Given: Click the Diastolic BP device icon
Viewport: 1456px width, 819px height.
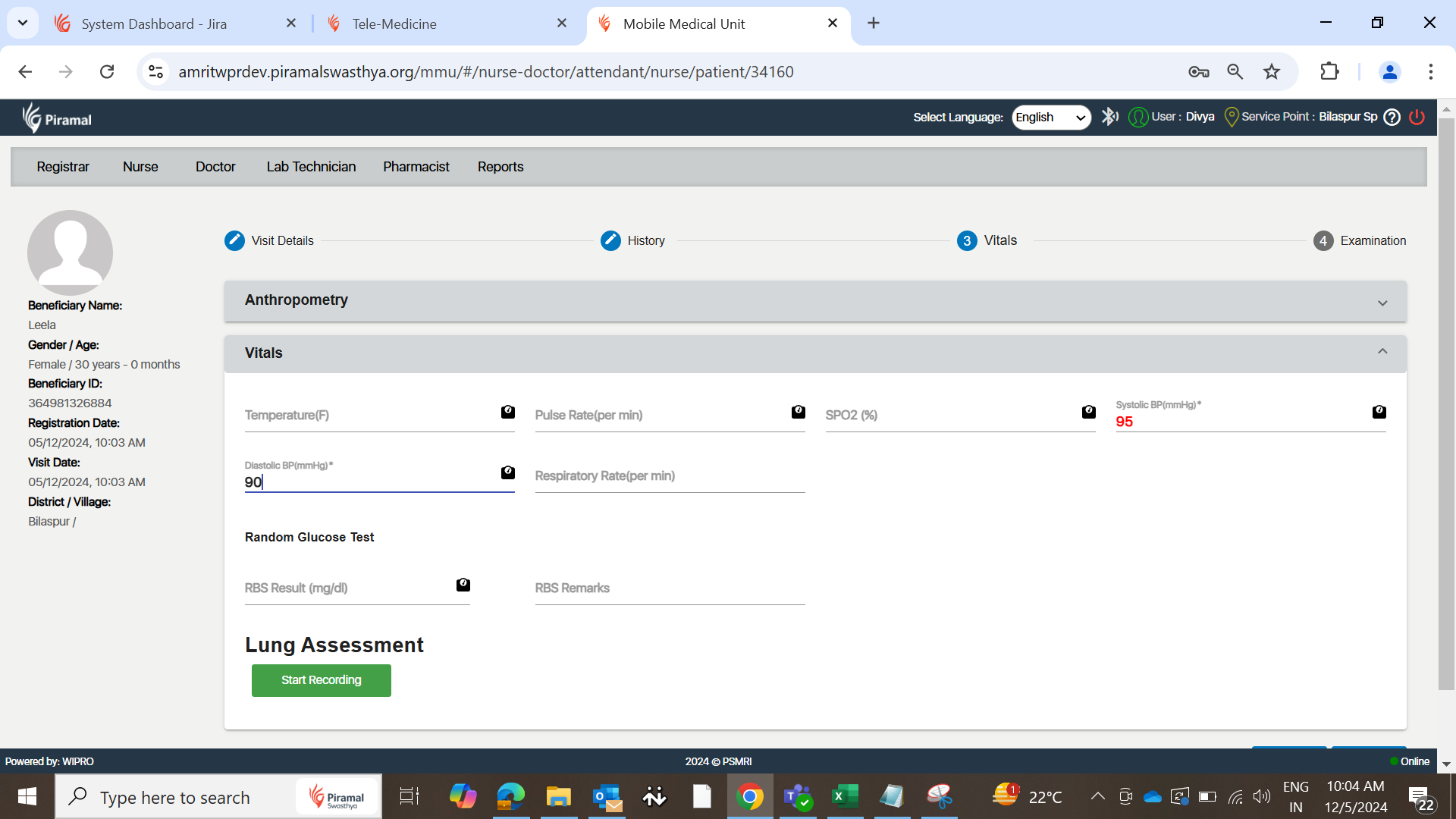Looking at the screenshot, I should click(508, 472).
